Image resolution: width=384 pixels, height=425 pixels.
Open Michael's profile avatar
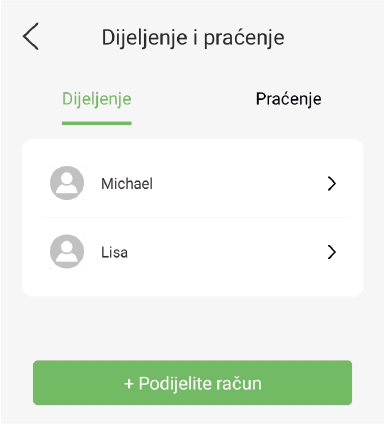click(x=67, y=183)
